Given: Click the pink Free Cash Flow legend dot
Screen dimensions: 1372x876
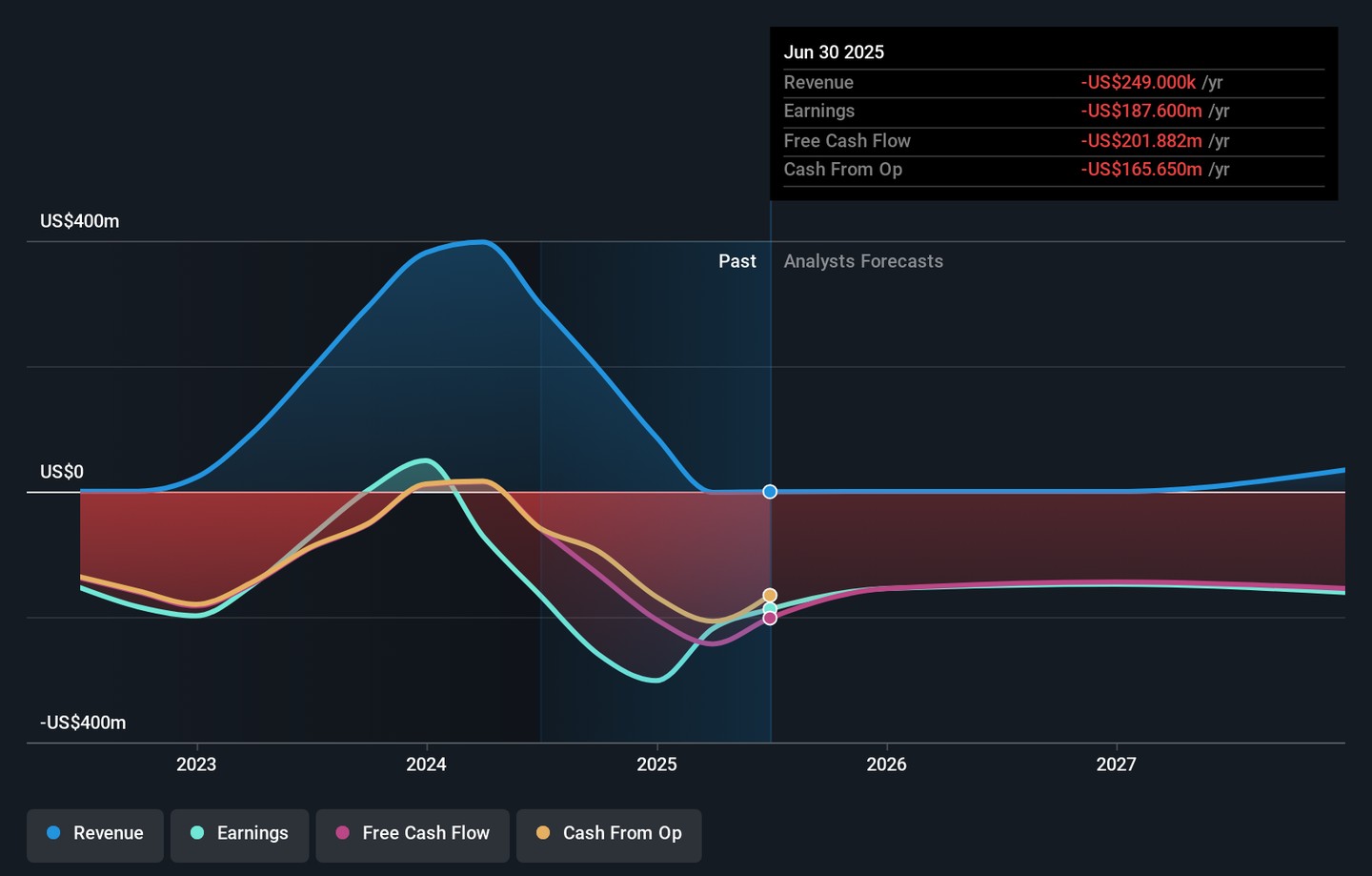Looking at the screenshot, I should point(343,833).
